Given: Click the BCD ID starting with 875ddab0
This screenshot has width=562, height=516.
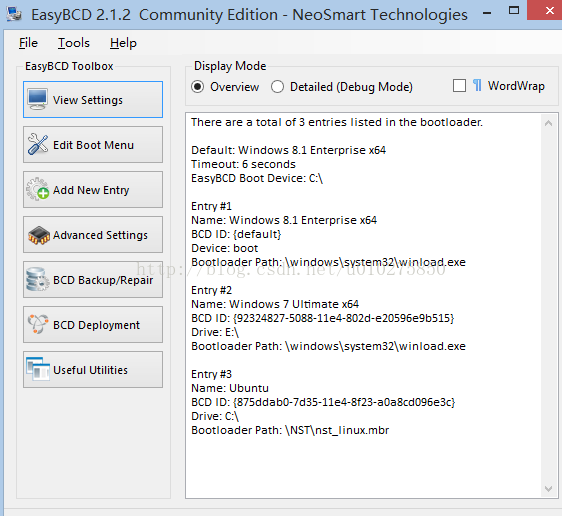Looking at the screenshot, I should 323,402.
